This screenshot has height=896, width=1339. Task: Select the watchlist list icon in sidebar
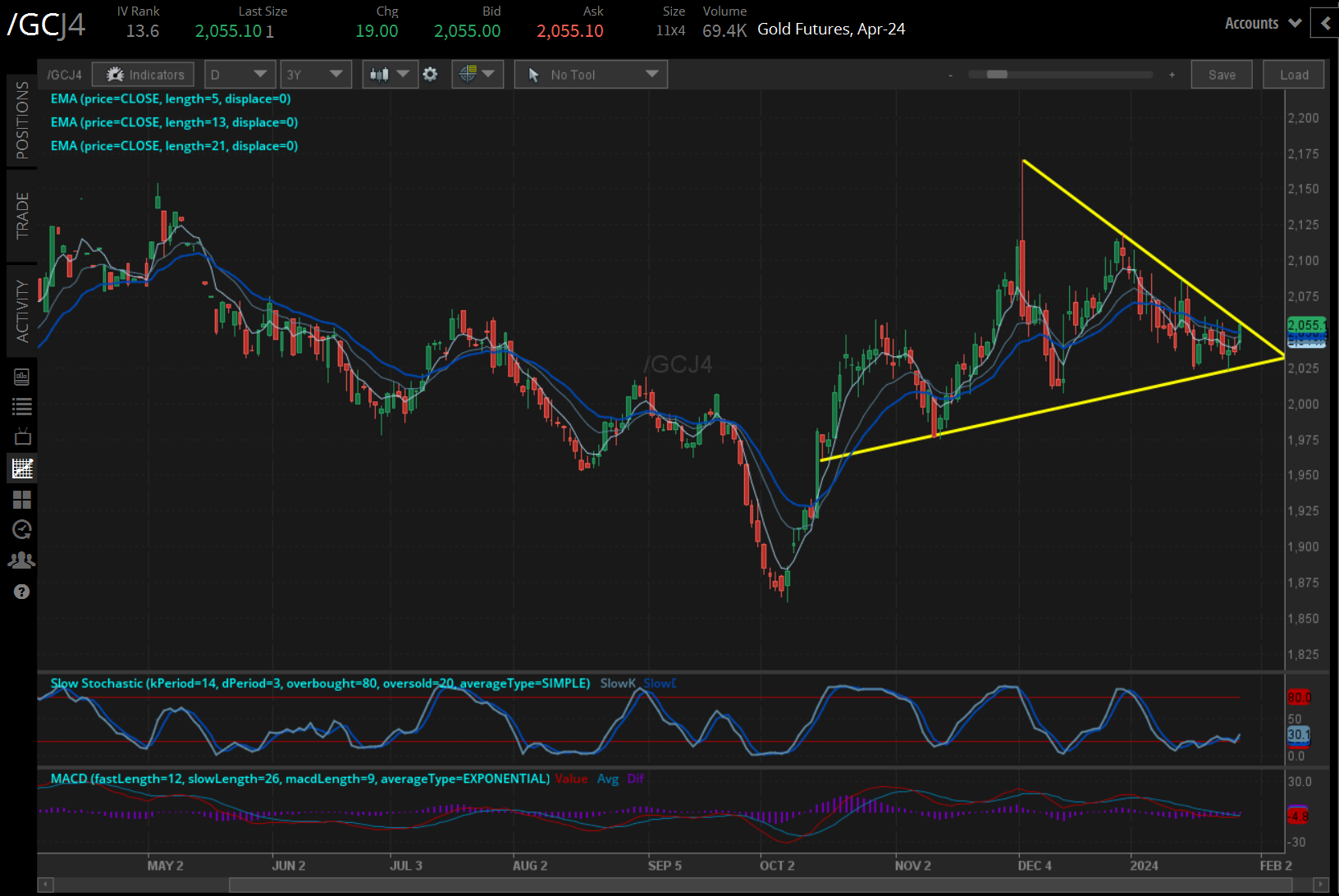pyautogui.click(x=22, y=406)
